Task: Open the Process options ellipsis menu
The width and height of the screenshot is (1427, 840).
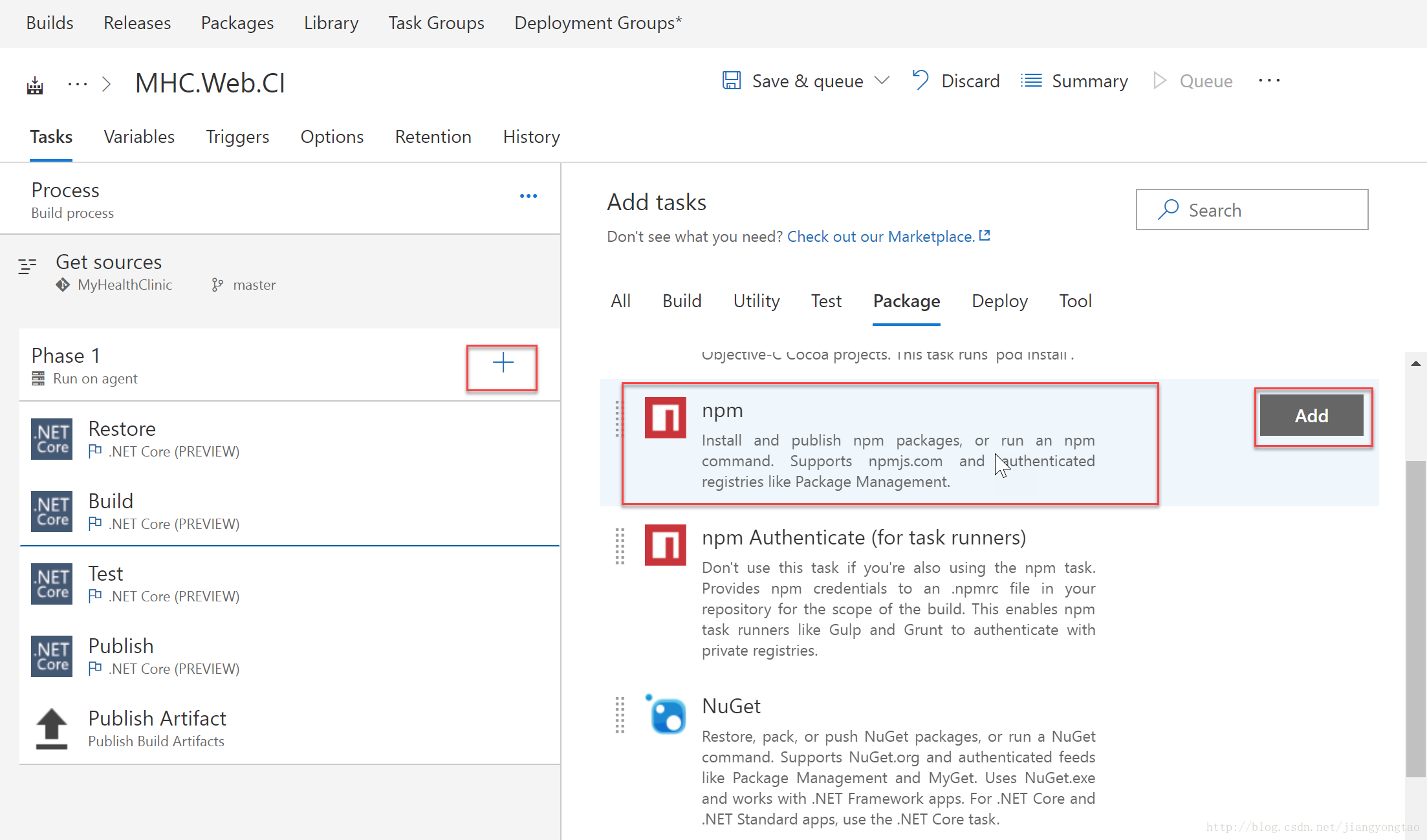Action: [x=528, y=196]
